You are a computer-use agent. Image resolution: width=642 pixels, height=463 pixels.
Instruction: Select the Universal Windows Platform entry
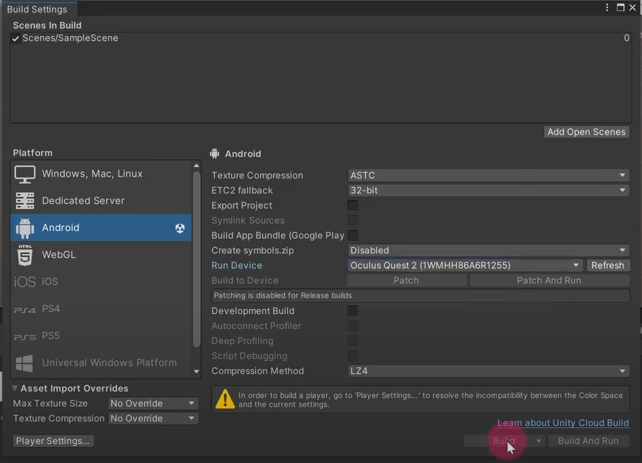[101, 363]
